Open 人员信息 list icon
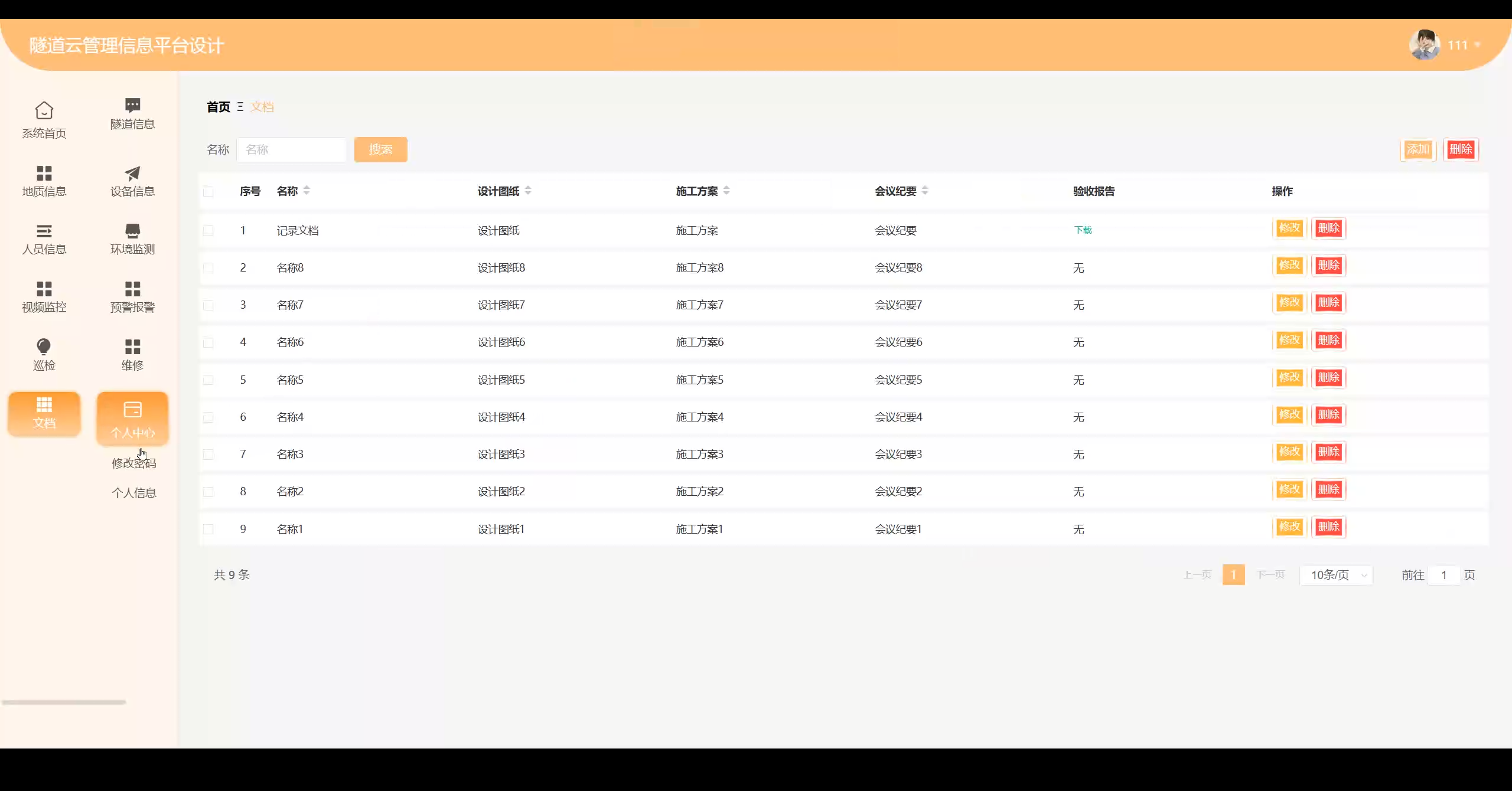The width and height of the screenshot is (1512, 791). (44, 231)
